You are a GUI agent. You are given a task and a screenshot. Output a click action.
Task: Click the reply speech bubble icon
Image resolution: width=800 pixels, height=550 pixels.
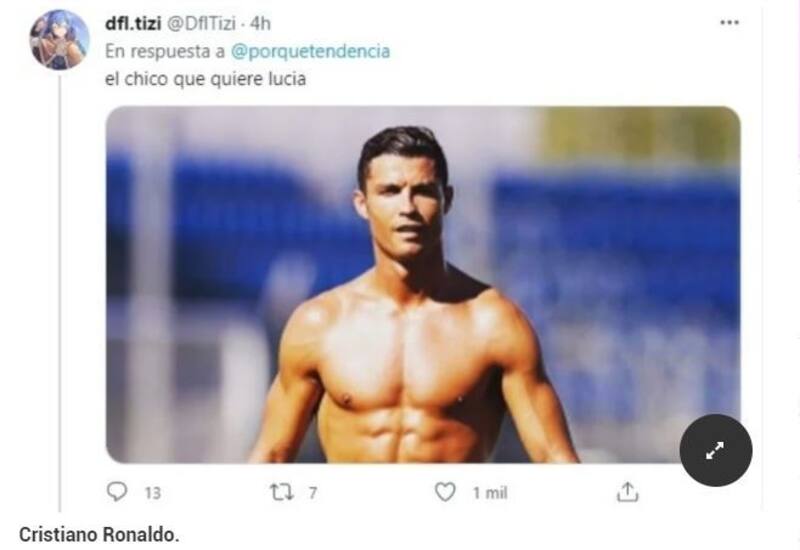tap(117, 492)
